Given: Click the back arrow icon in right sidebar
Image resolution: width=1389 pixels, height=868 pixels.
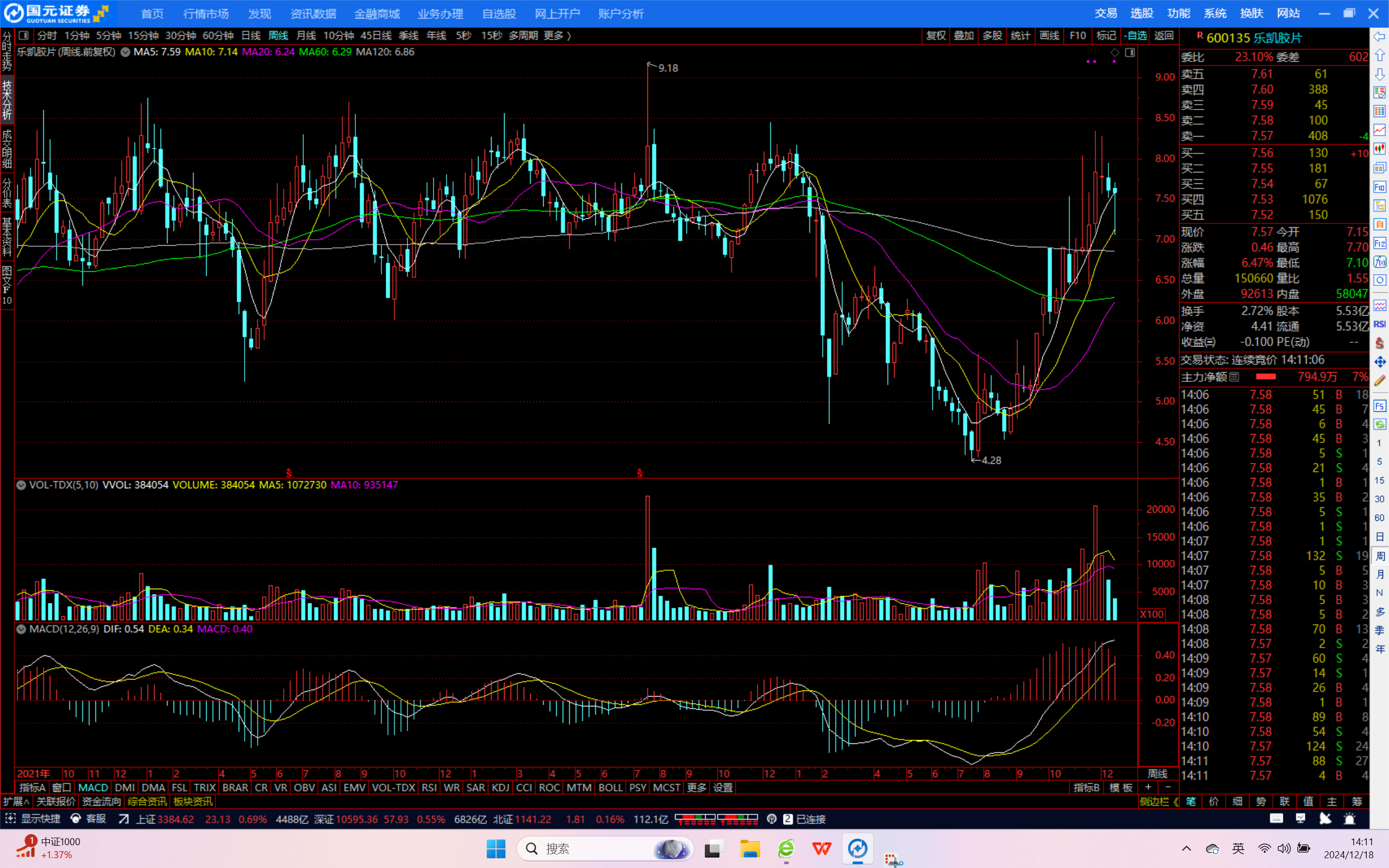Looking at the screenshot, I should 1379,37.
